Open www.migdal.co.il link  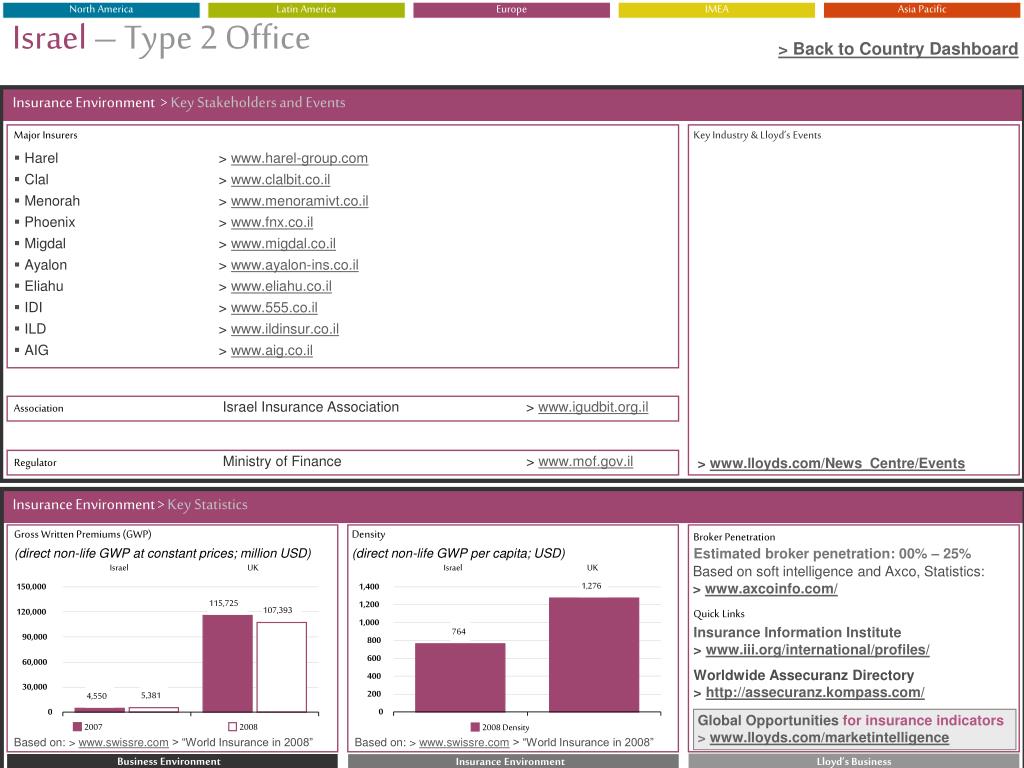(x=283, y=244)
